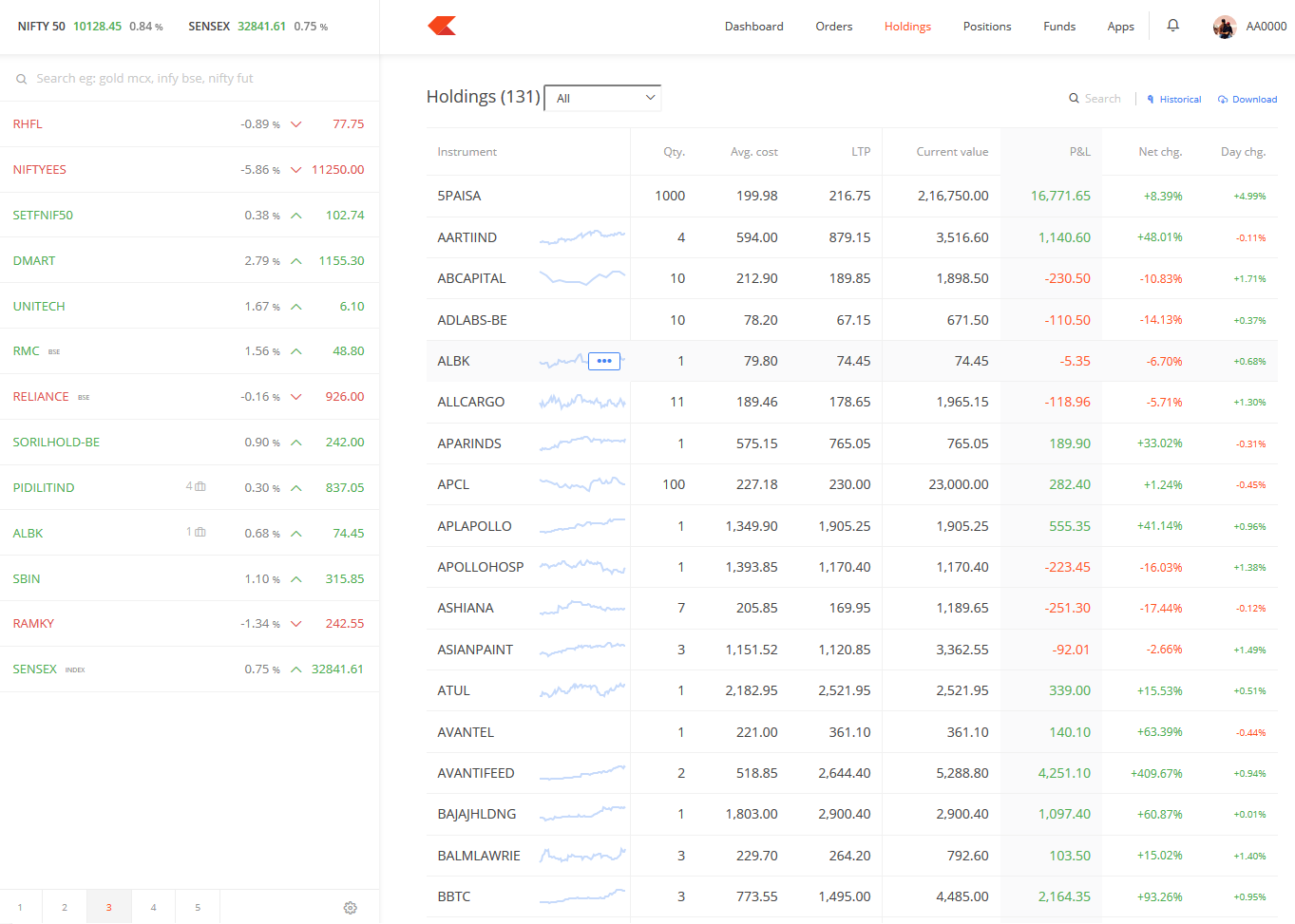Click the SENSEX value in header
The height and width of the screenshot is (924, 1295).
coord(262,27)
